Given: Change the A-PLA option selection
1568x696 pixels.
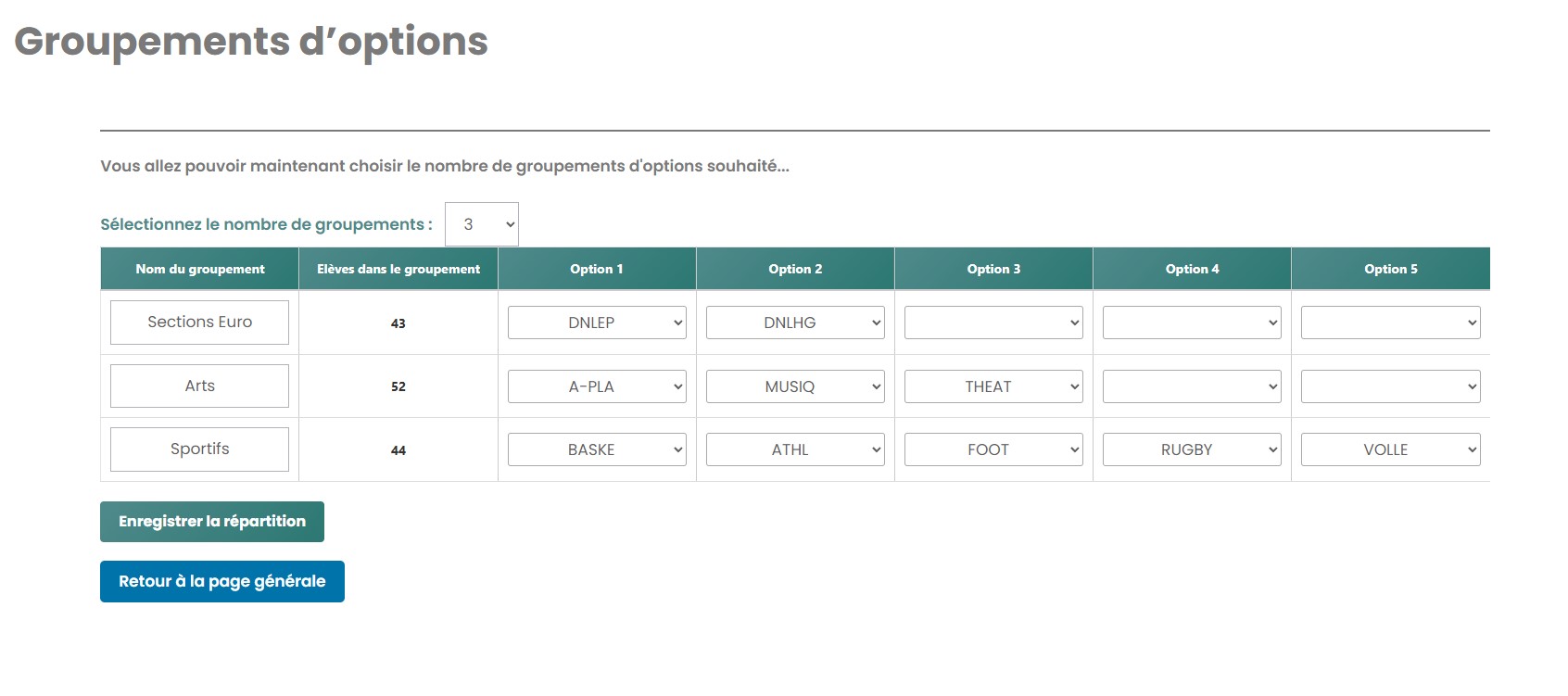Looking at the screenshot, I should [596, 386].
